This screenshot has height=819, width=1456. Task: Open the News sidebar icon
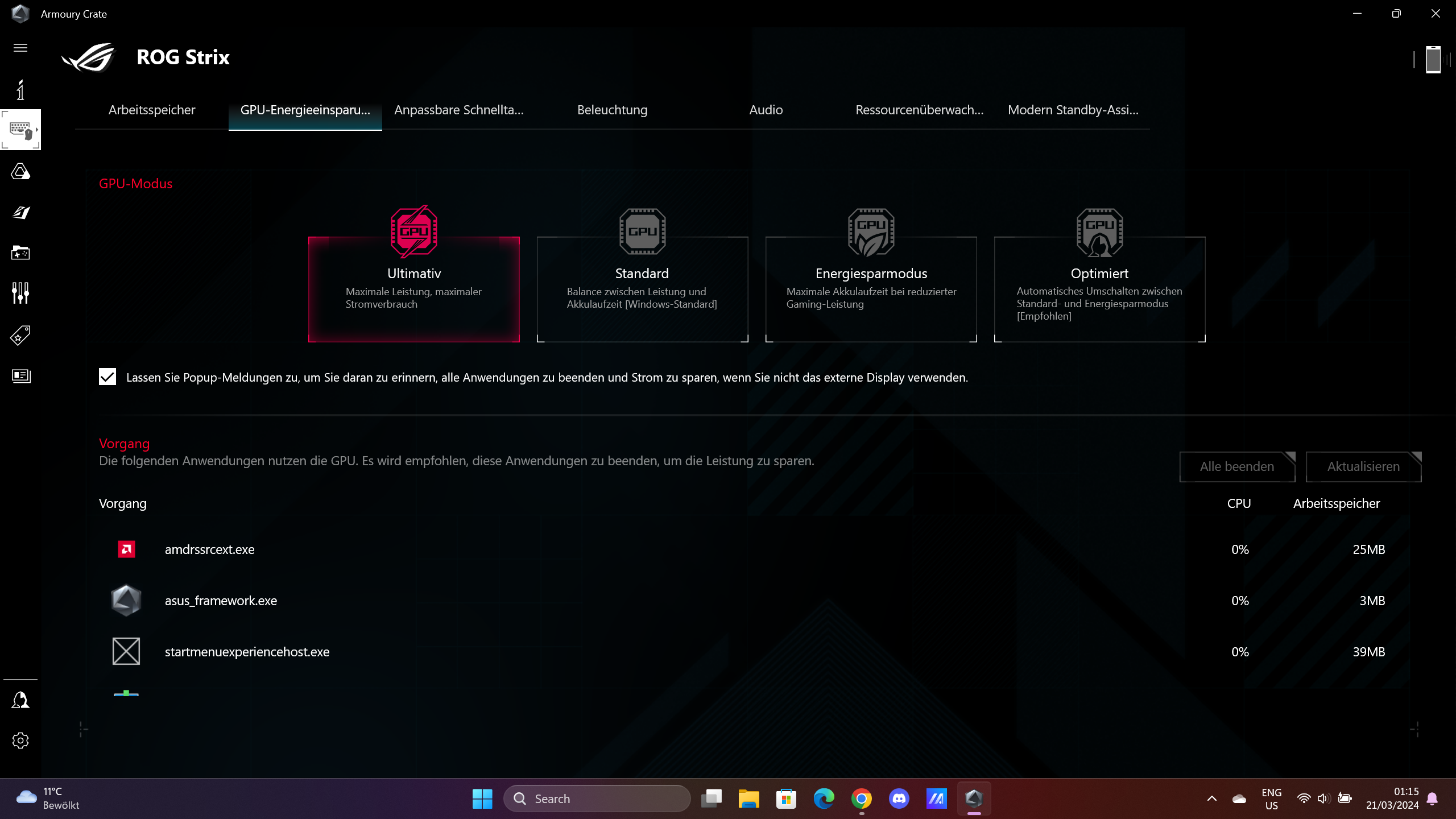click(x=20, y=375)
